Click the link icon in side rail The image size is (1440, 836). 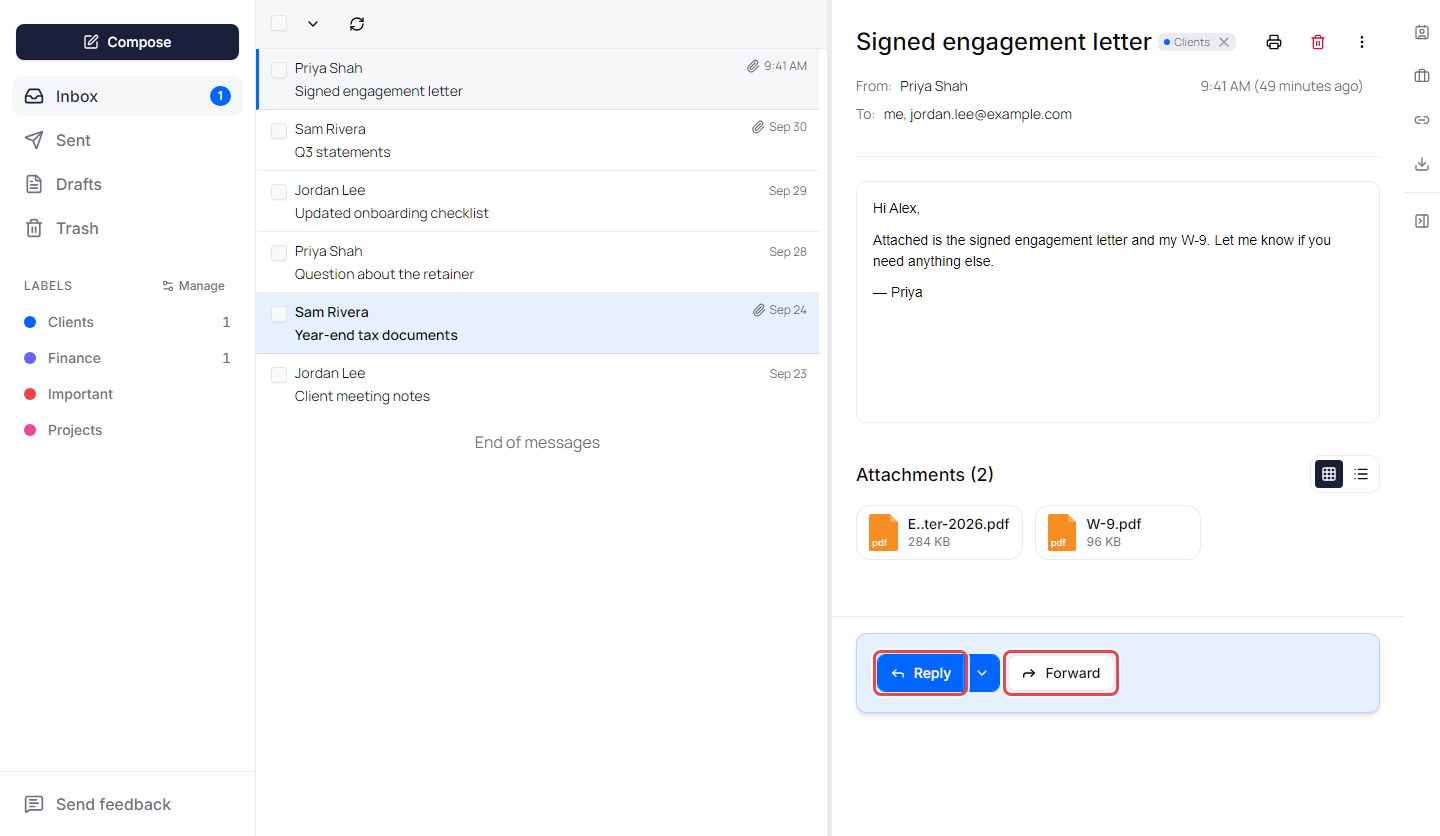pyautogui.click(x=1422, y=120)
